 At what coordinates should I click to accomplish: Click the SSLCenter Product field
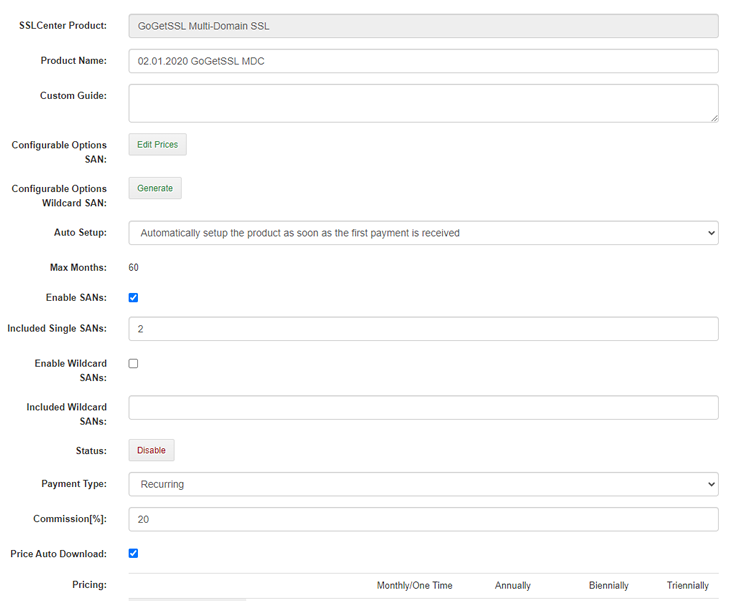click(423, 26)
